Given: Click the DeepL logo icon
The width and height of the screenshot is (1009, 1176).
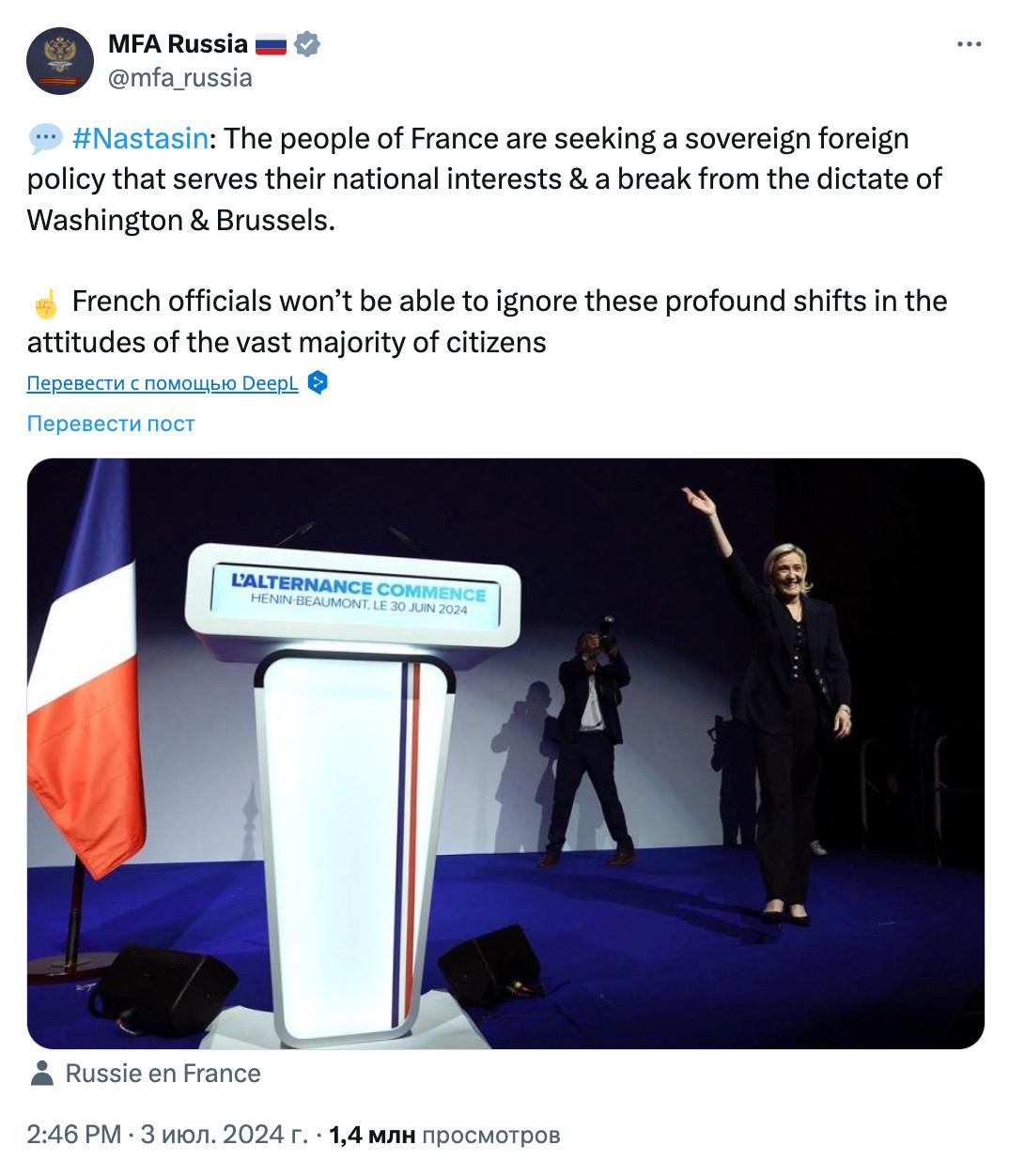Looking at the screenshot, I should point(318,383).
